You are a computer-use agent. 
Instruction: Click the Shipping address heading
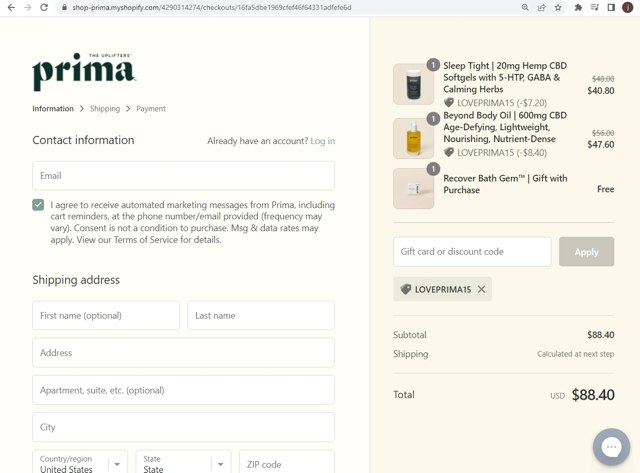[76, 280]
